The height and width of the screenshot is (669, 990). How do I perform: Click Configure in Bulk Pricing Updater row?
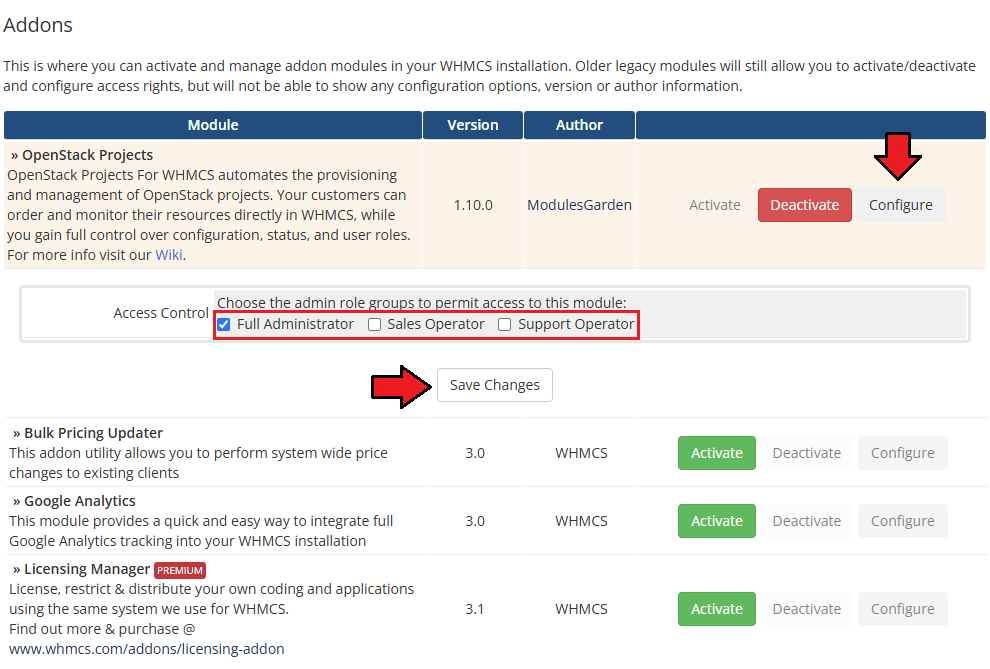pos(902,453)
